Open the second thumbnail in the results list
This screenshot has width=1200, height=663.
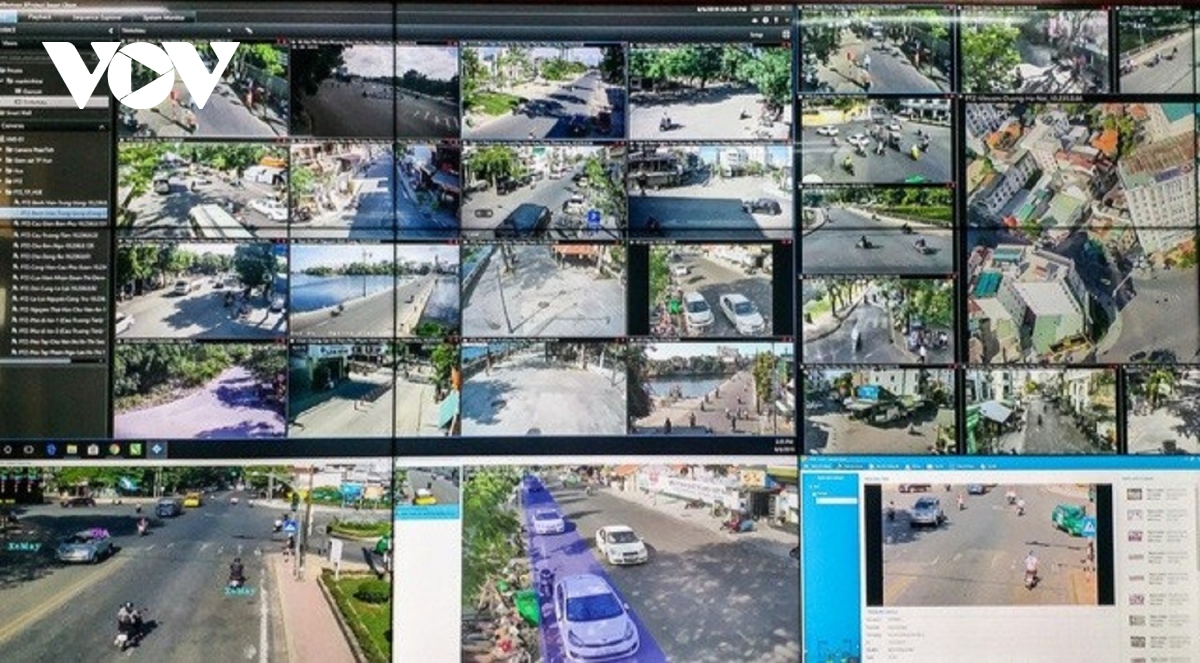coord(1134,515)
